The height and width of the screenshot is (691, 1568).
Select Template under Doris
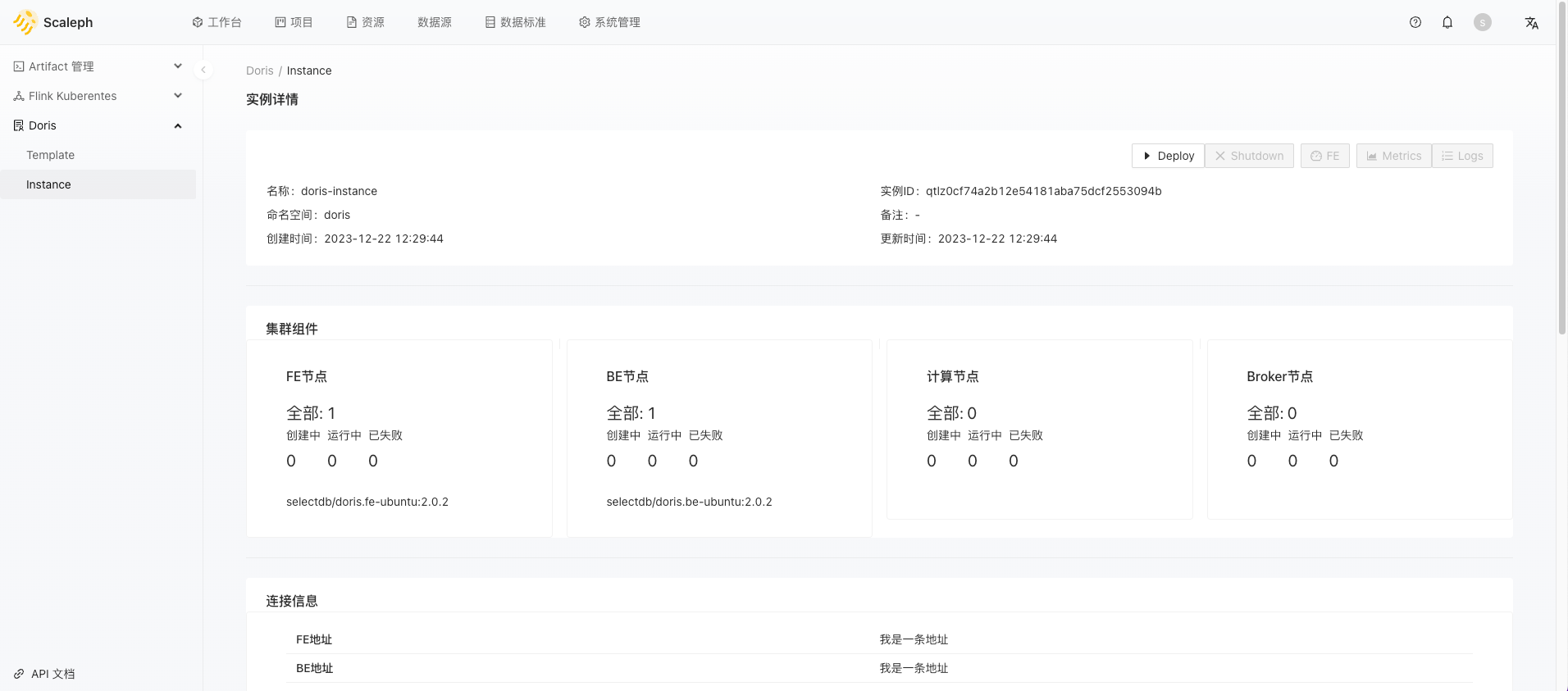point(98,155)
